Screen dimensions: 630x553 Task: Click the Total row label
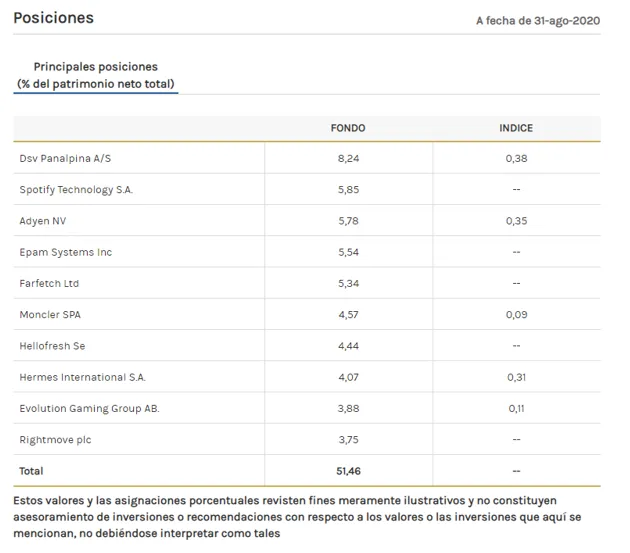click(32, 470)
